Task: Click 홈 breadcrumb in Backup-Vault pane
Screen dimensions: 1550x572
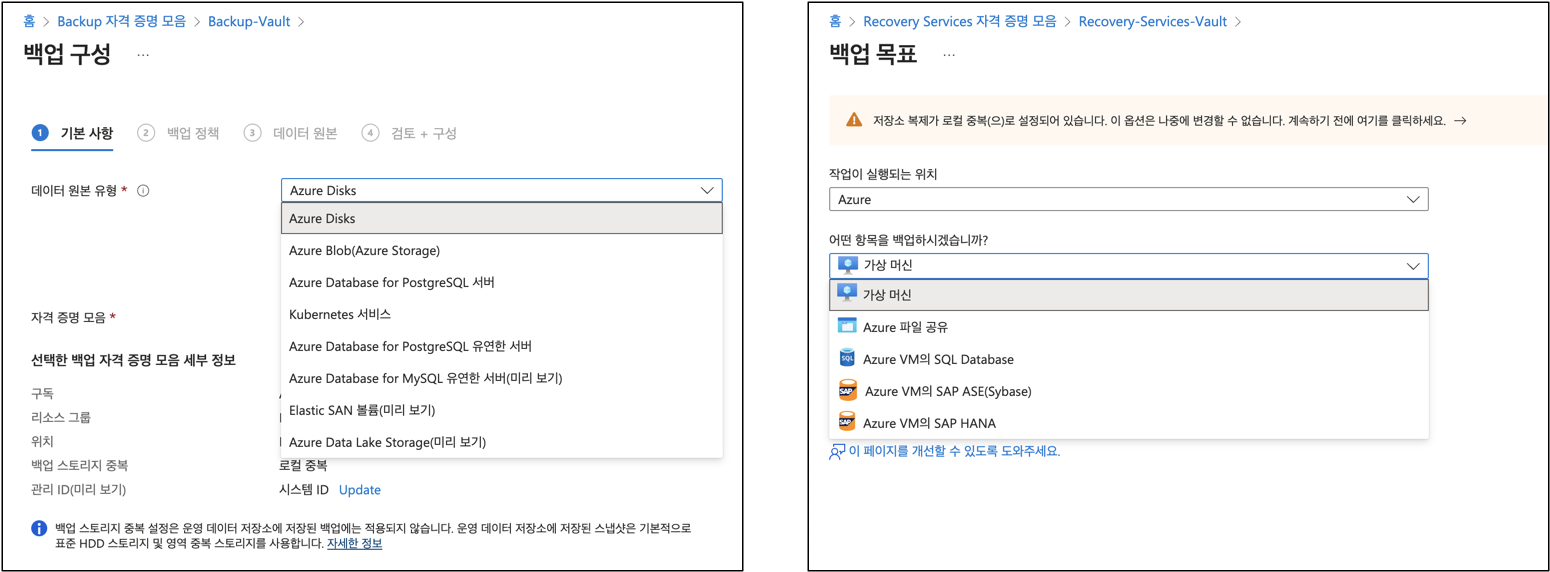Action: point(29,21)
